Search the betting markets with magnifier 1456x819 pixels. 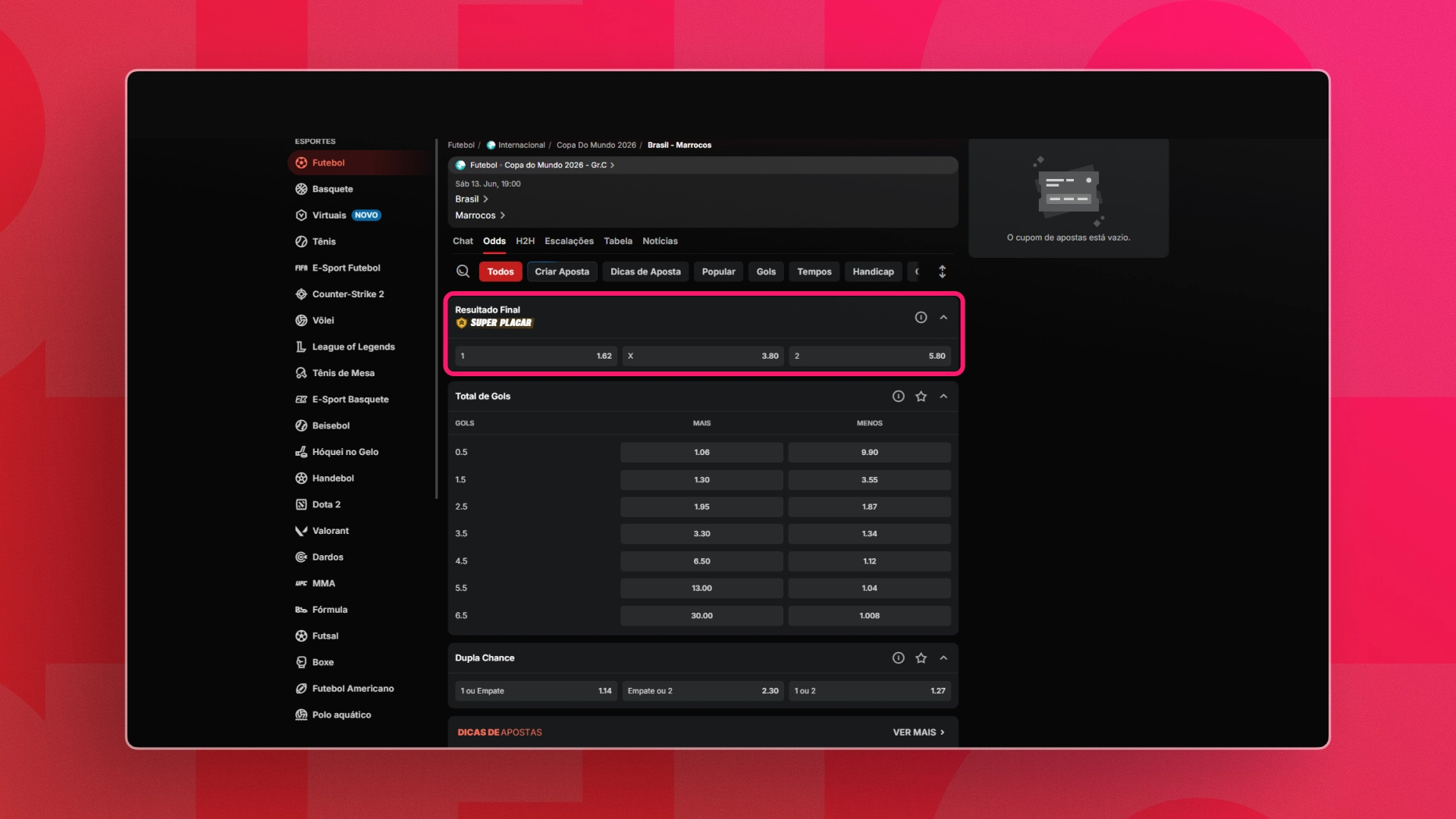pyautogui.click(x=463, y=271)
